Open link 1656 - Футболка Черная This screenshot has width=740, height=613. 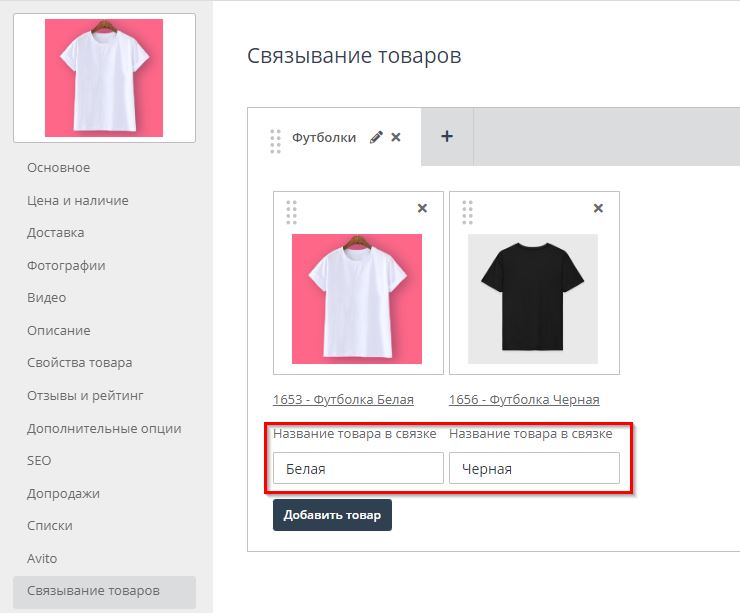pyautogui.click(x=524, y=400)
